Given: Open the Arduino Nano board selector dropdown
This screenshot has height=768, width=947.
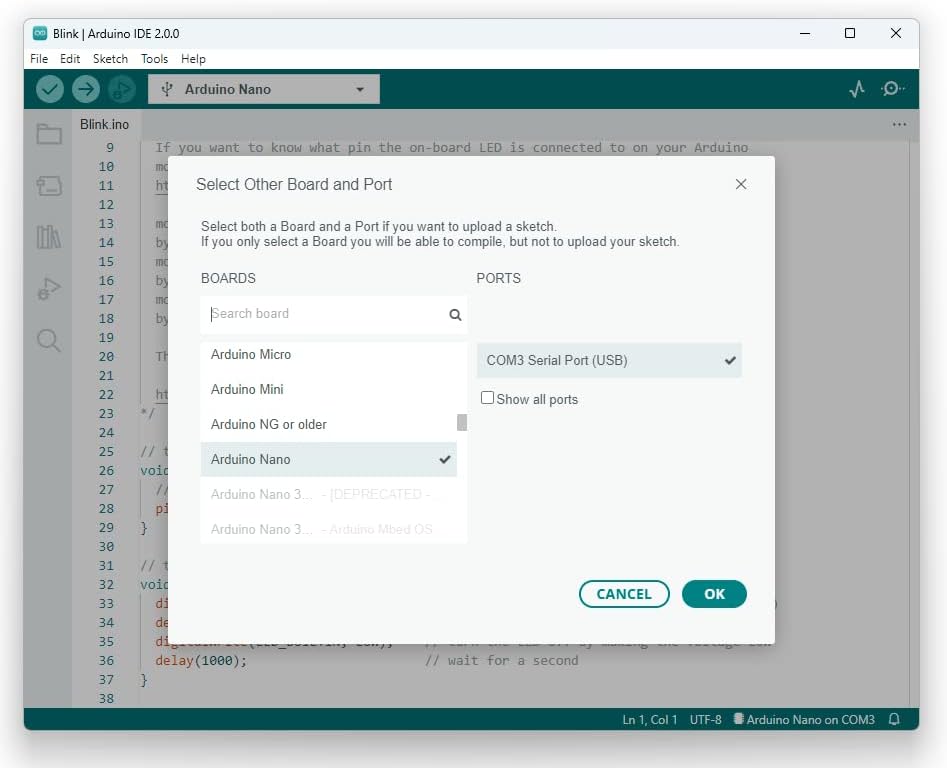Looking at the screenshot, I should (x=264, y=89).
